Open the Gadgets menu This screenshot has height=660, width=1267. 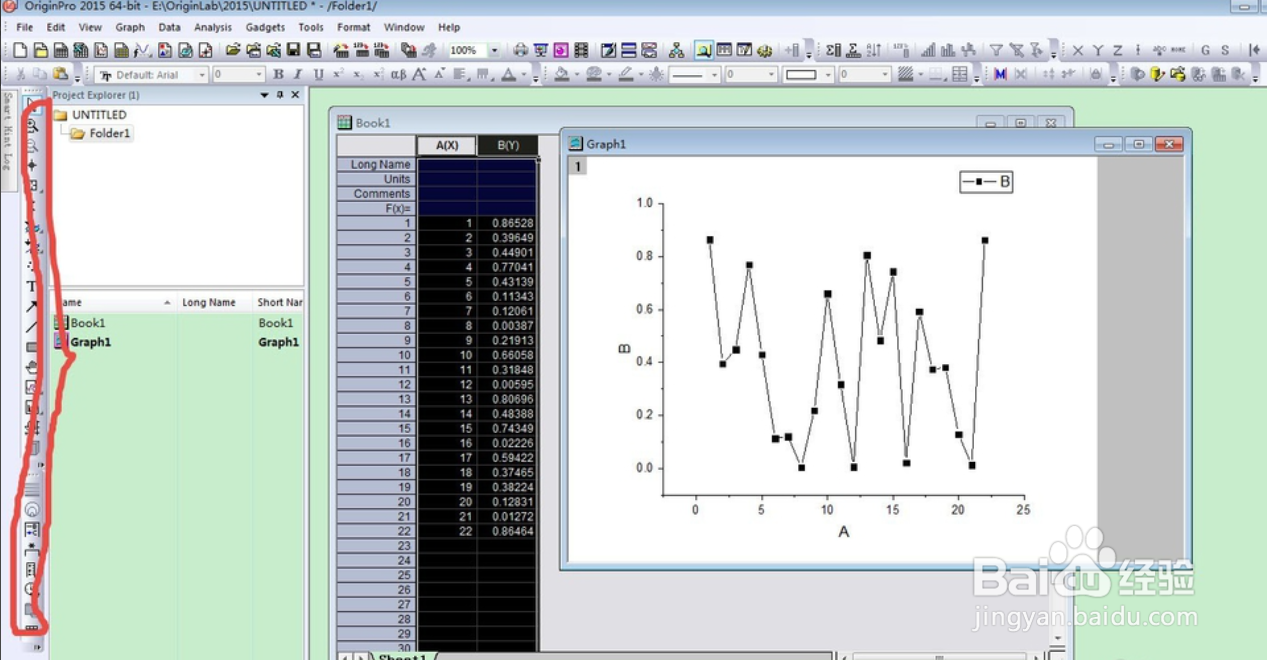click(x=265, y=27)
